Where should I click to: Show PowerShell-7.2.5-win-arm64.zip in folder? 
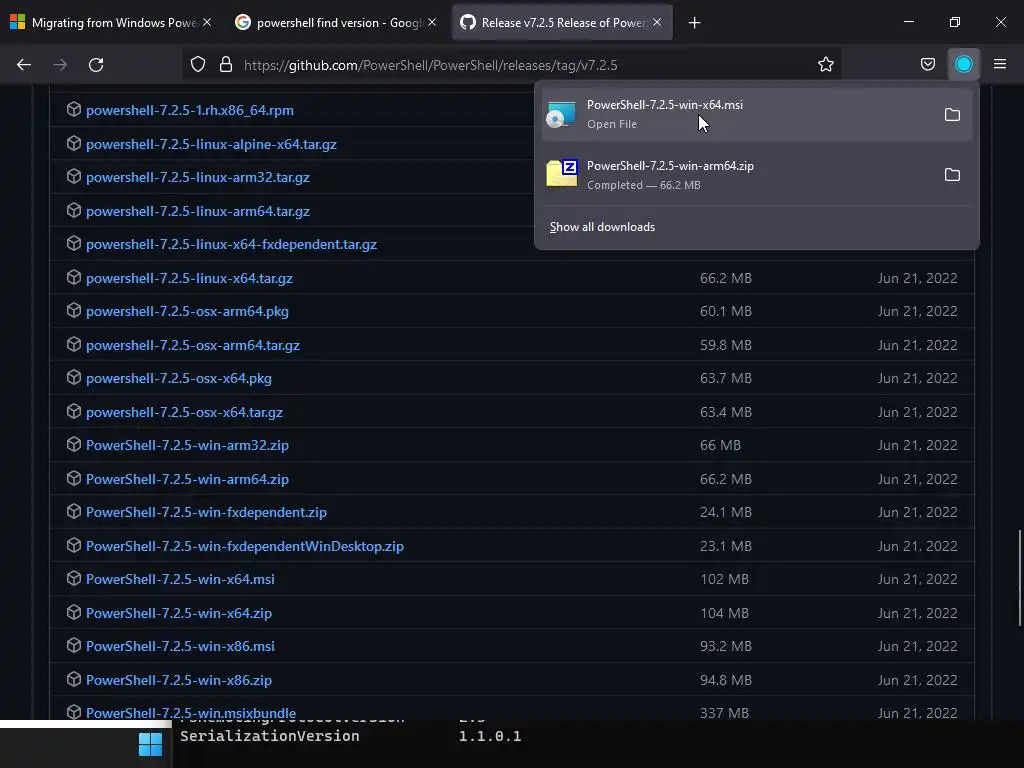[952, 175]
